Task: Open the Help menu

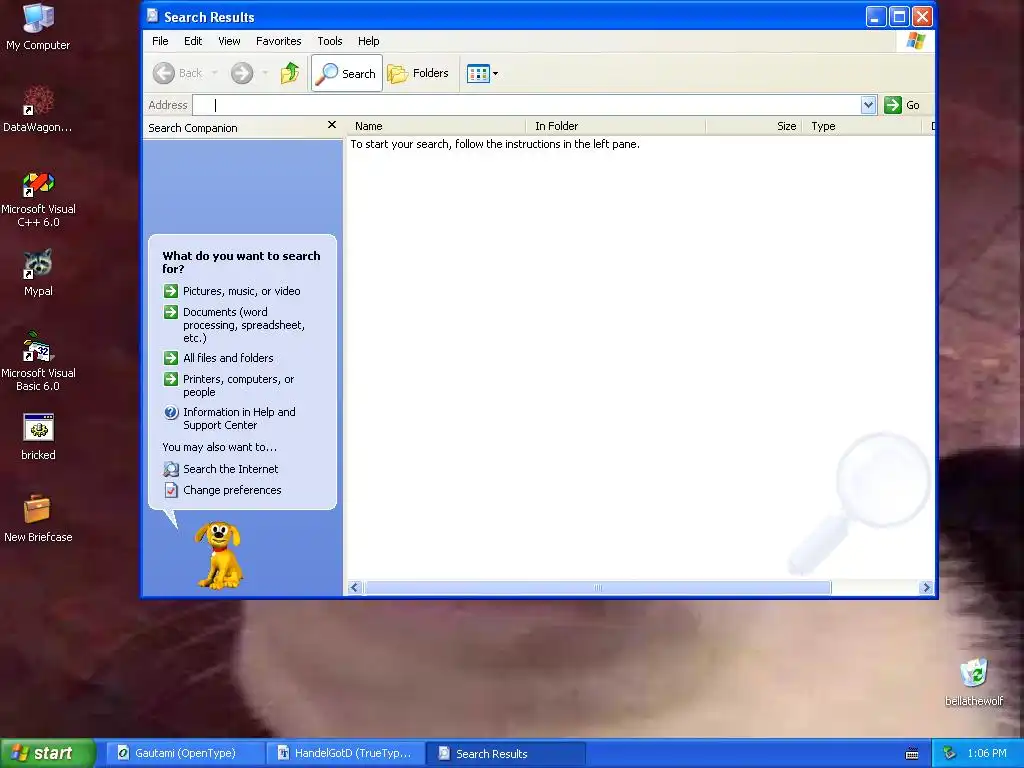Action: (x=368, y=41)
